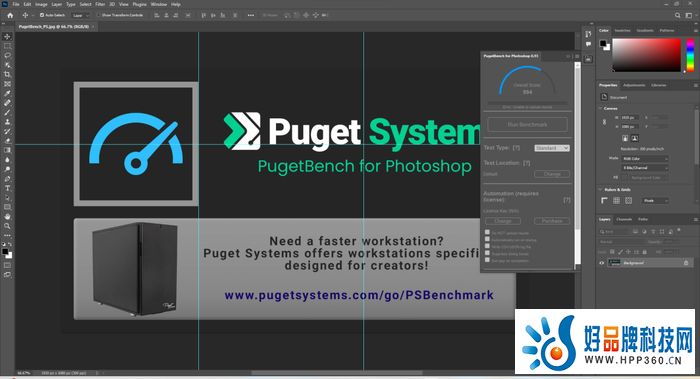Select the Lasso tool
Image resolution: width=700 pixels, height=379 pixels.
[7, 55]
